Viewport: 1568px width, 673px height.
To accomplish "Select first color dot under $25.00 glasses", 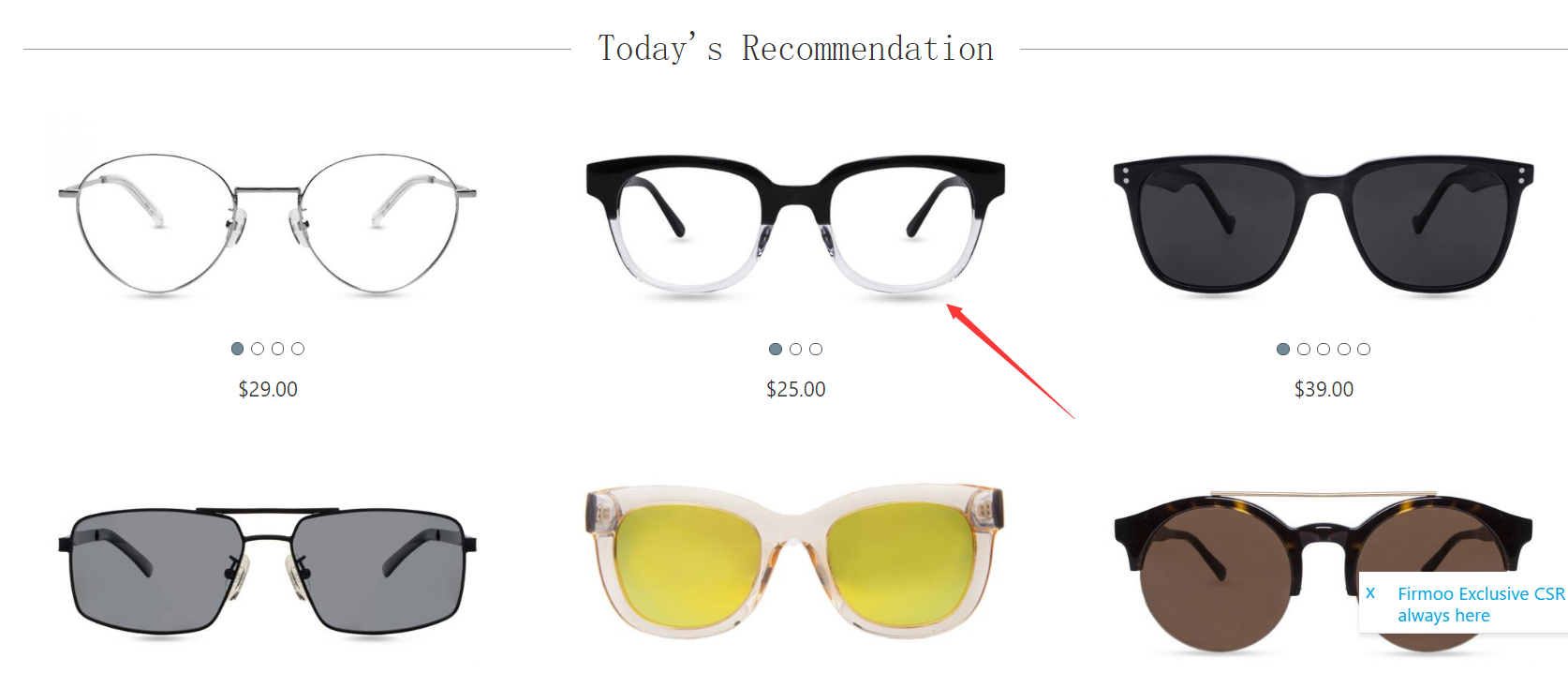I will (x=776, y=349).
